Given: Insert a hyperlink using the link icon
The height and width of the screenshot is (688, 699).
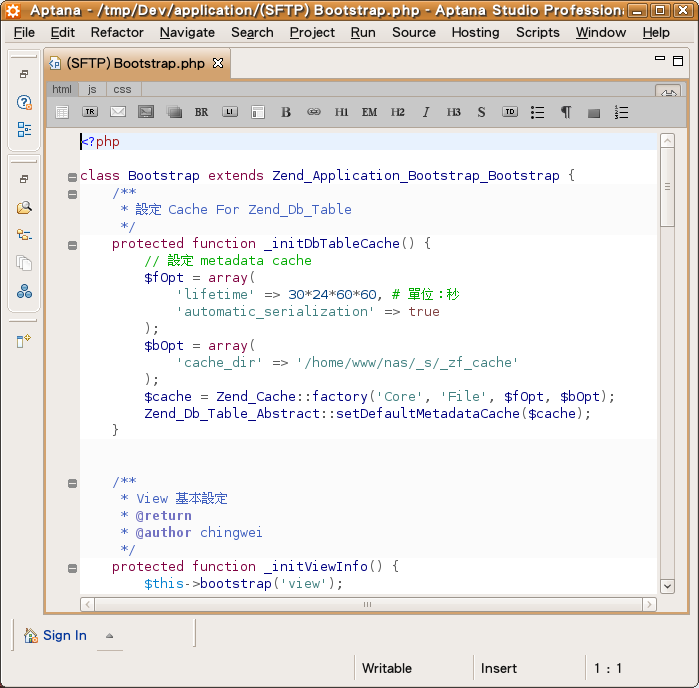Looking at the screenshot, I should 314,112.
